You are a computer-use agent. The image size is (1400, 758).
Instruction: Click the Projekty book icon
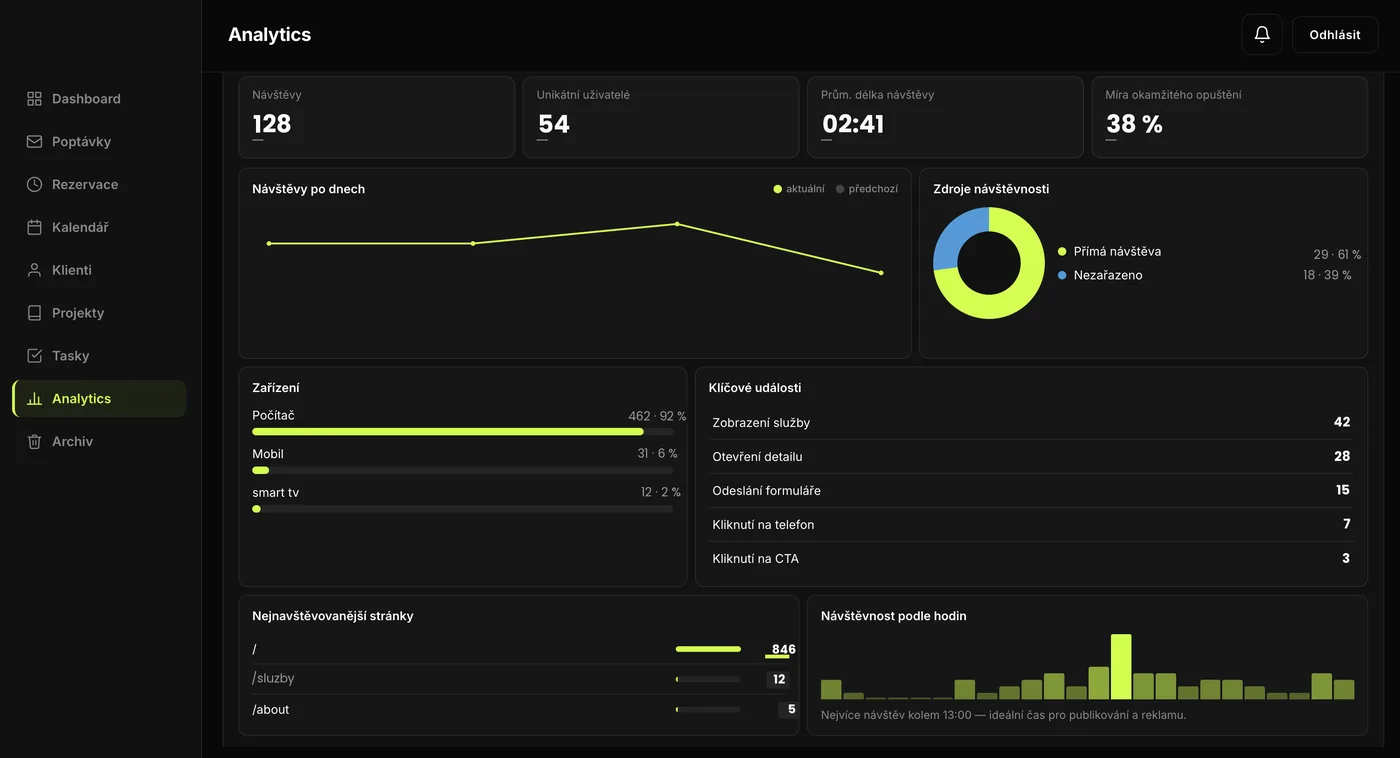[x=34, y=313]
